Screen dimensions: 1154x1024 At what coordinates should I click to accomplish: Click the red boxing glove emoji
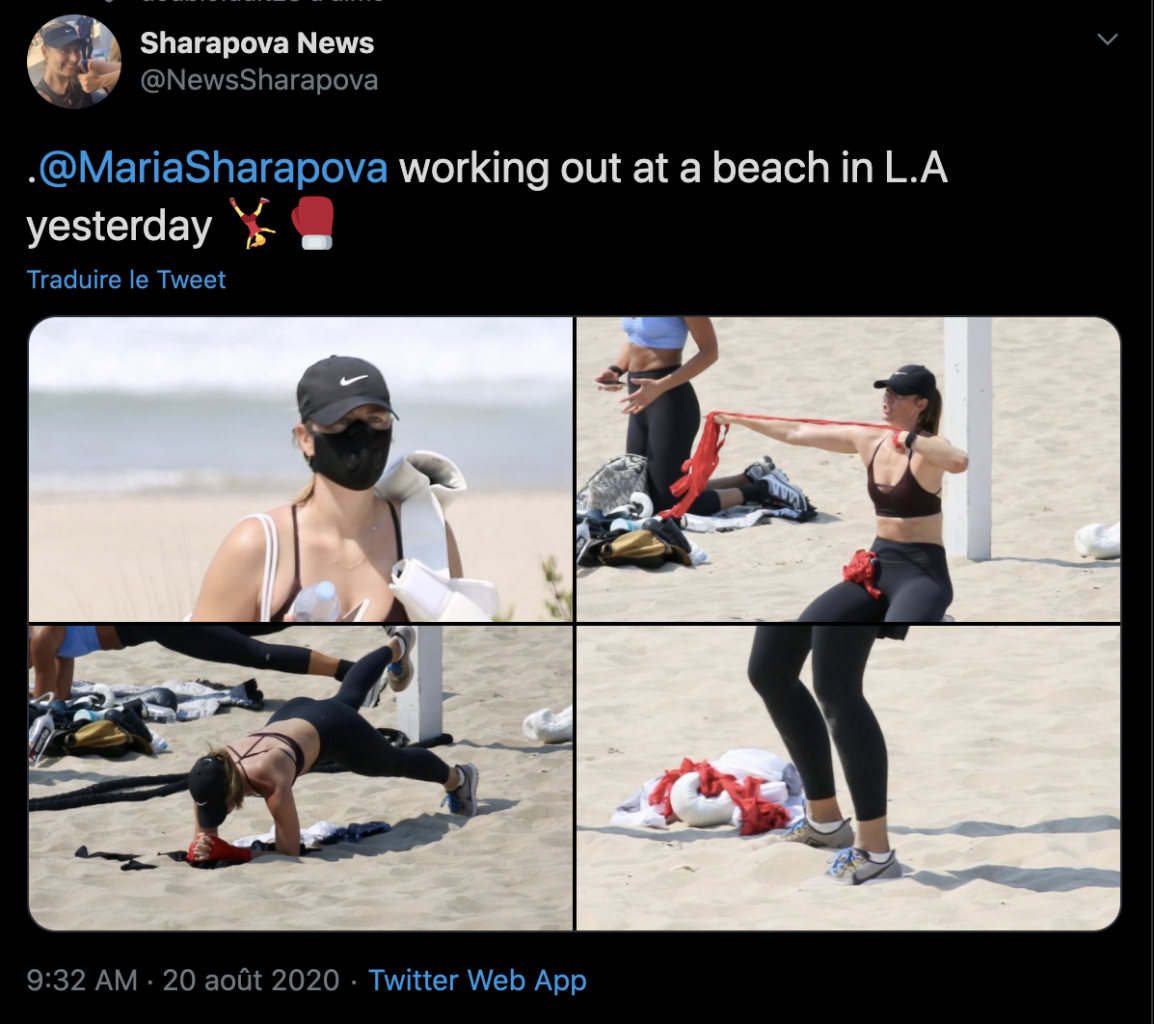(314, 223)
